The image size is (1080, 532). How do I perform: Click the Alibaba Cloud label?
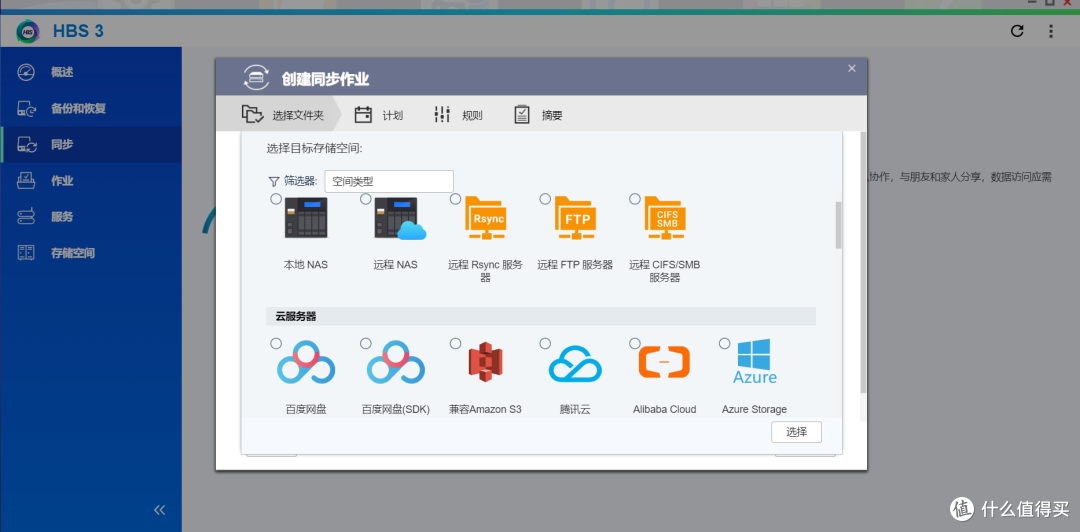click(x=665, y=409)
